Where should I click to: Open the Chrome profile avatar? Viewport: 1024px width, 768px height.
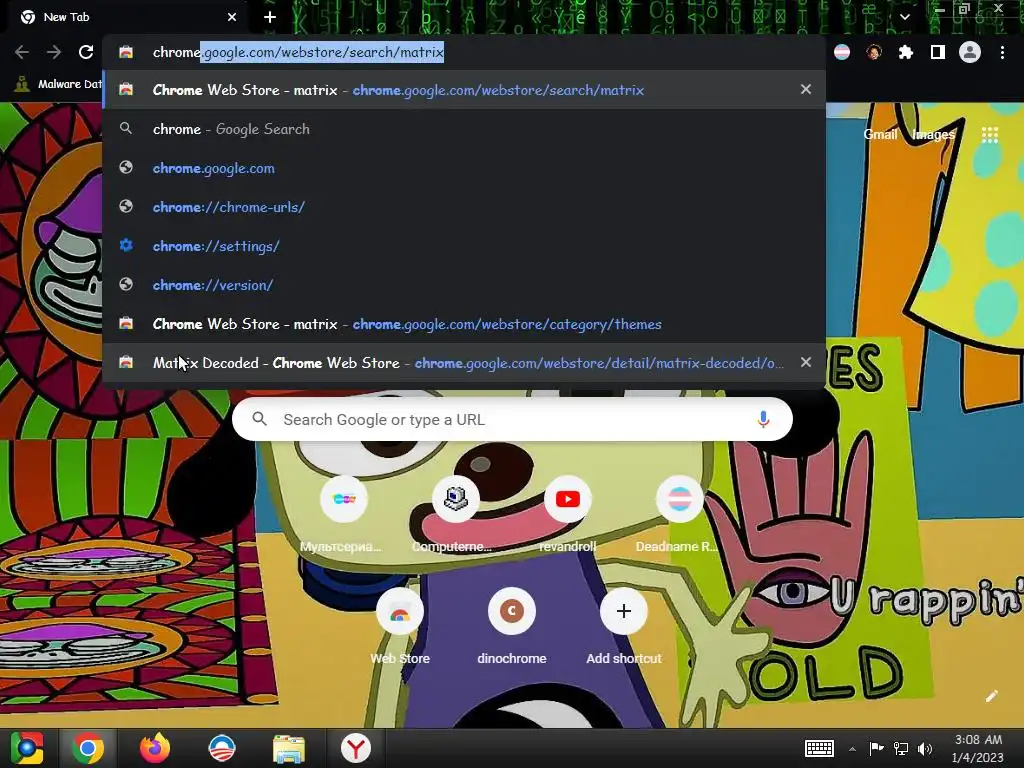point(970,52)
